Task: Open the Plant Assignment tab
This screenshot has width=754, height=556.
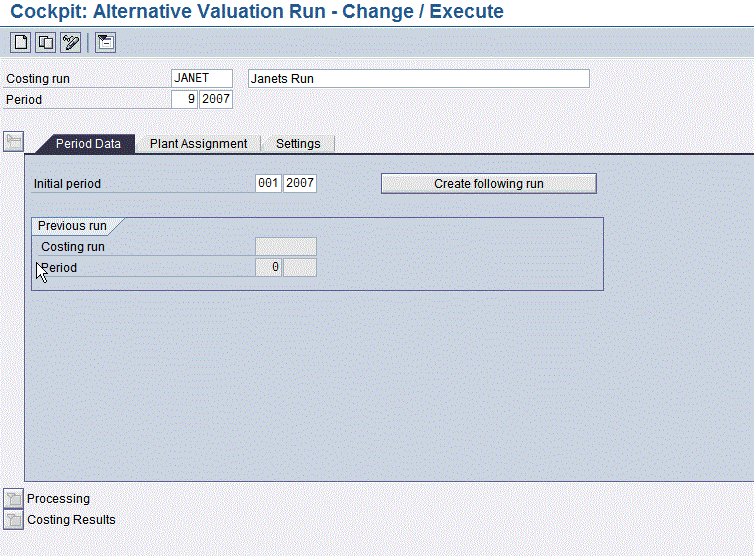Action: point(198,144)
